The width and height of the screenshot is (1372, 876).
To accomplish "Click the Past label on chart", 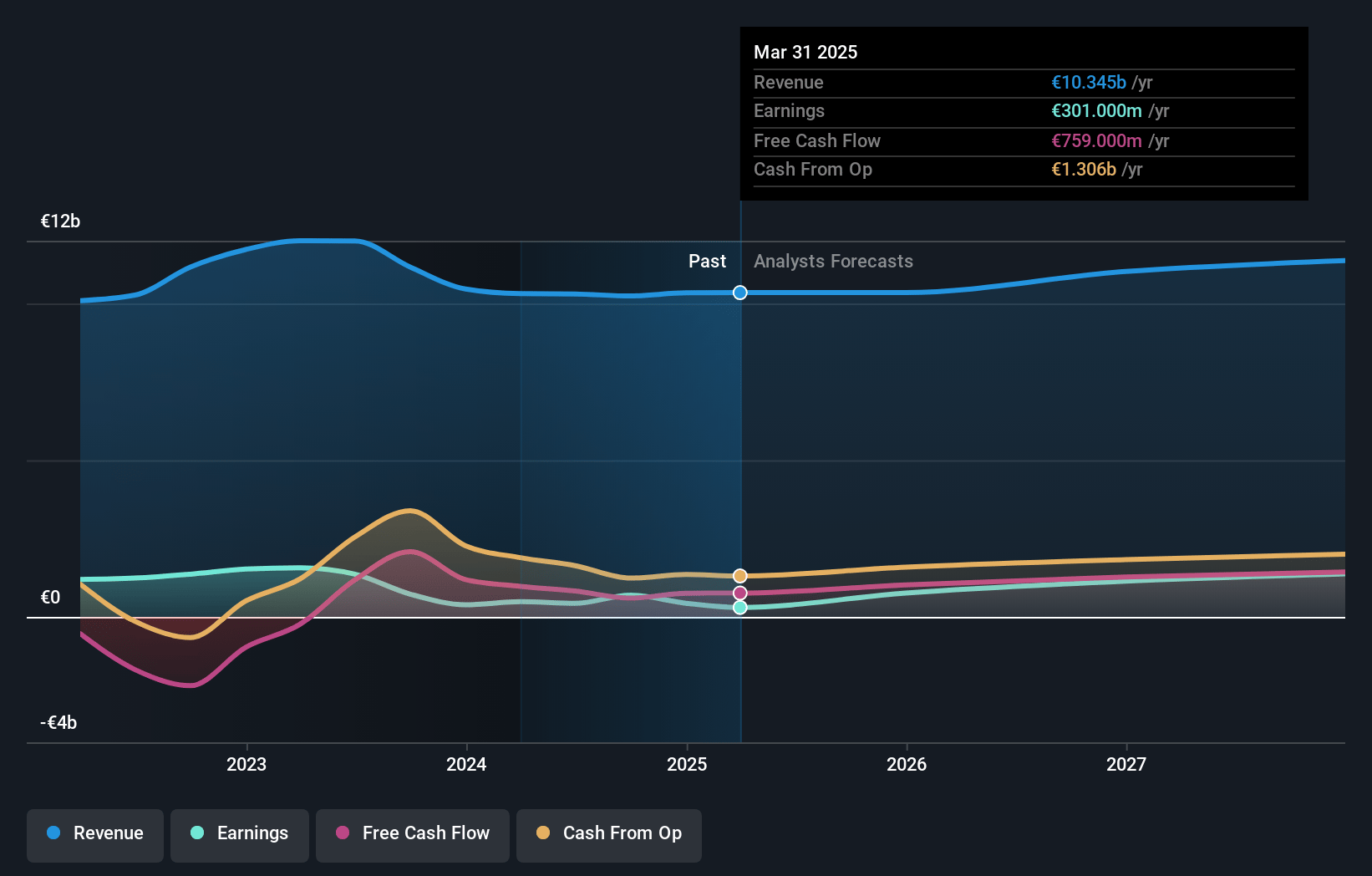I will tap(707, 262).
